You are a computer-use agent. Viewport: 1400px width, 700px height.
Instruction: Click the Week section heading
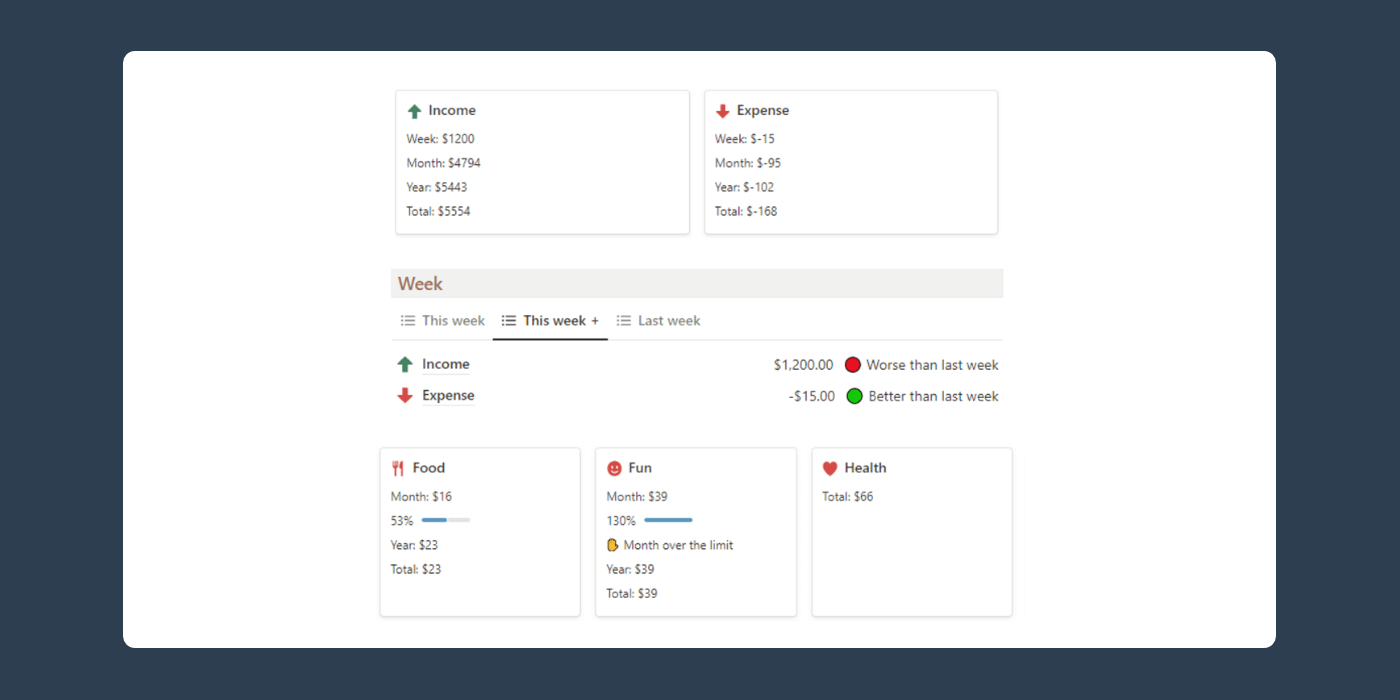coord(420,284)
